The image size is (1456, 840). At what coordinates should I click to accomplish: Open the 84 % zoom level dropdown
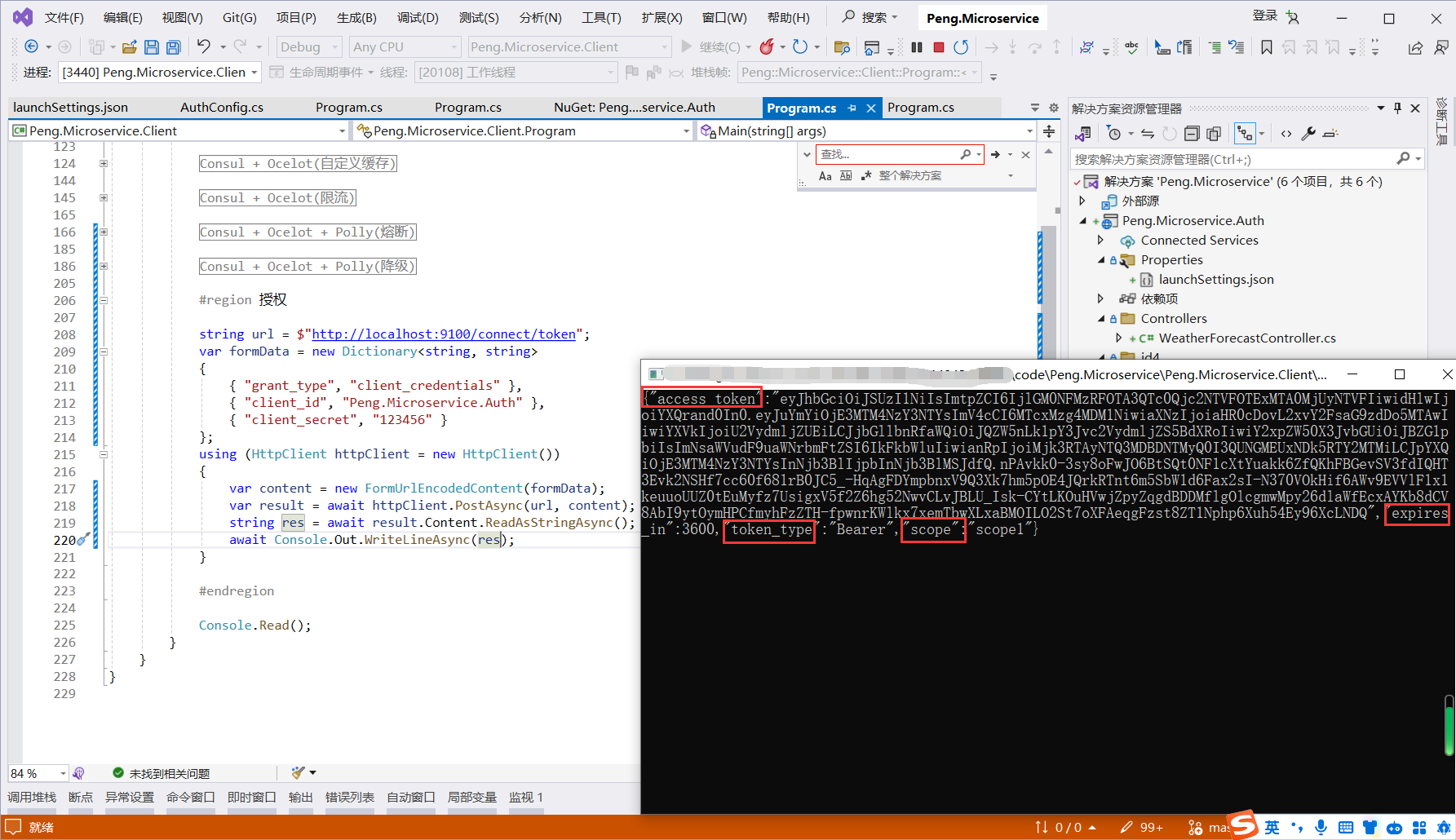pyautogui.click(x=38, y=773)
